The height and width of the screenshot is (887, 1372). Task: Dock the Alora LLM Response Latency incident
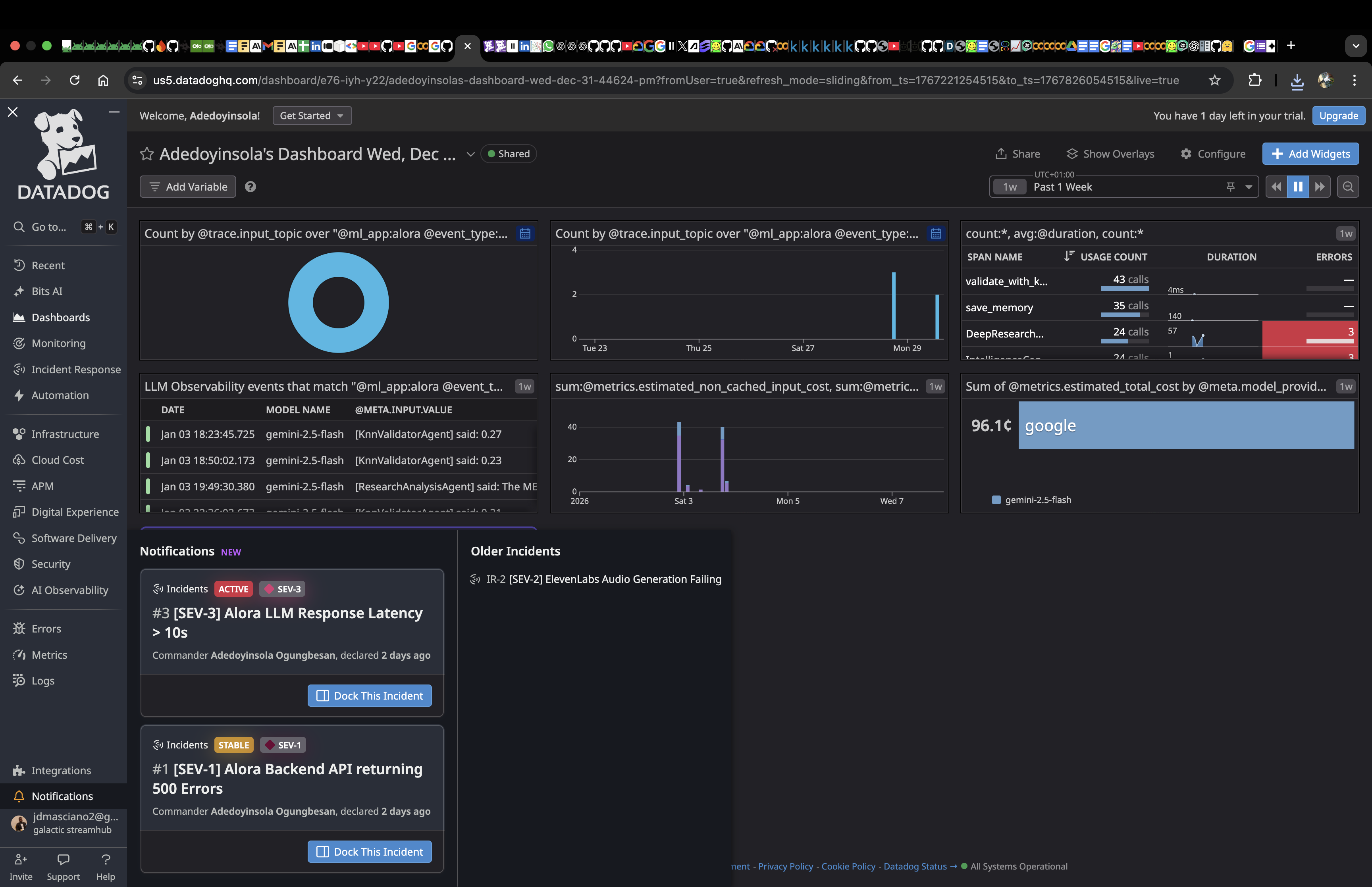click(x=370, y=696)
